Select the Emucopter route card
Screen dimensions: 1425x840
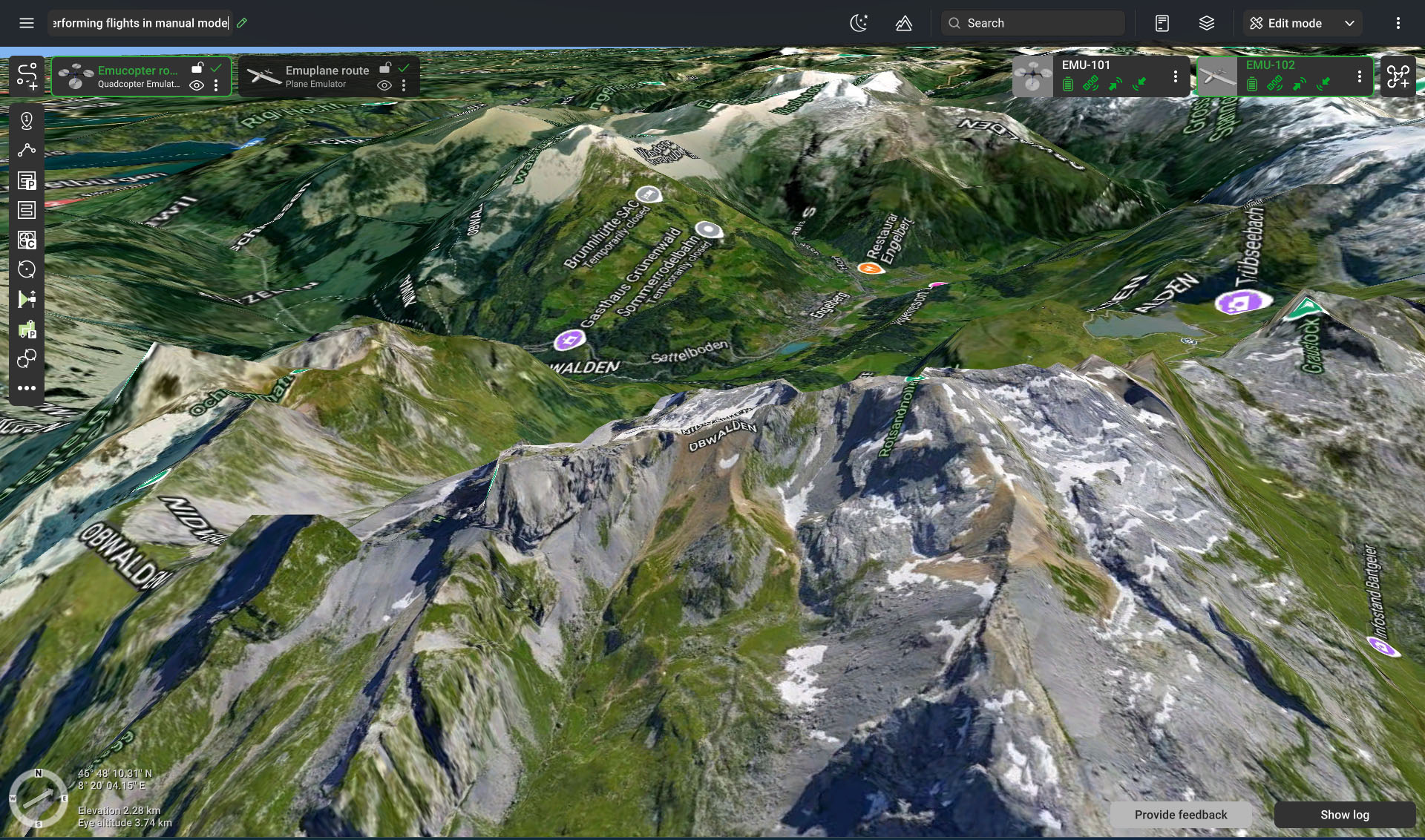141,76
